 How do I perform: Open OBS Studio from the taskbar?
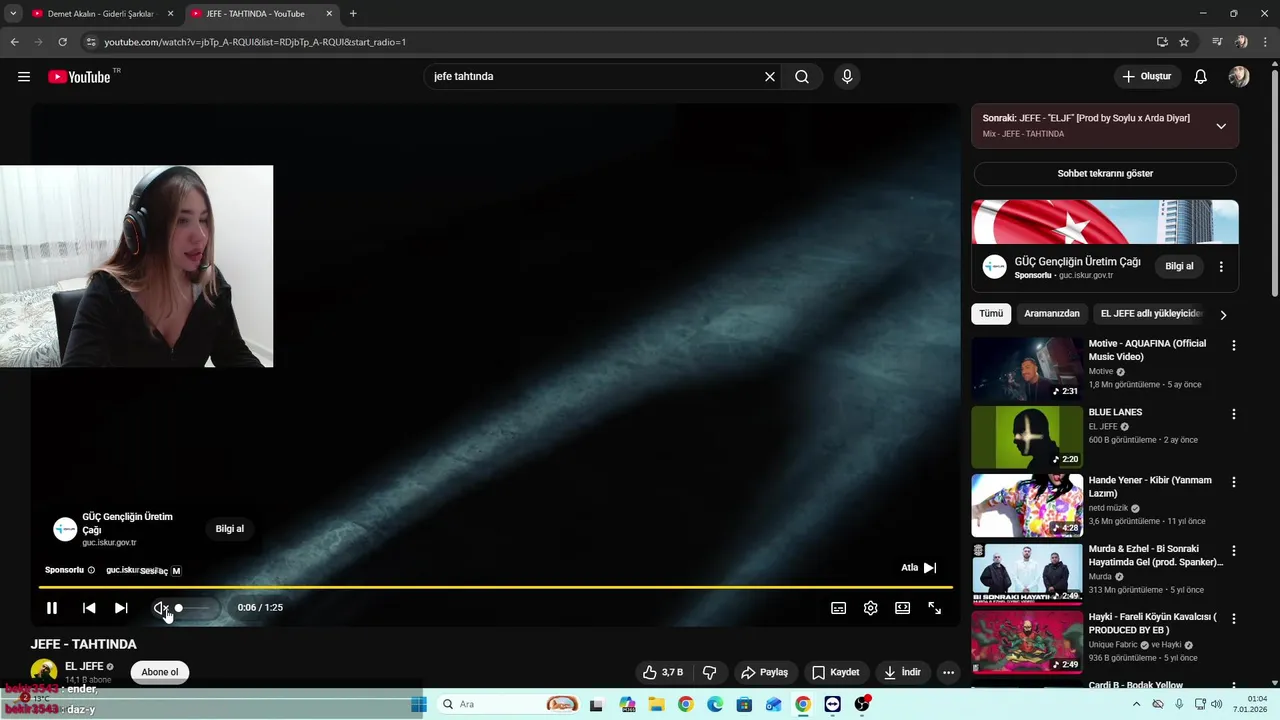(x=862, y=705)
